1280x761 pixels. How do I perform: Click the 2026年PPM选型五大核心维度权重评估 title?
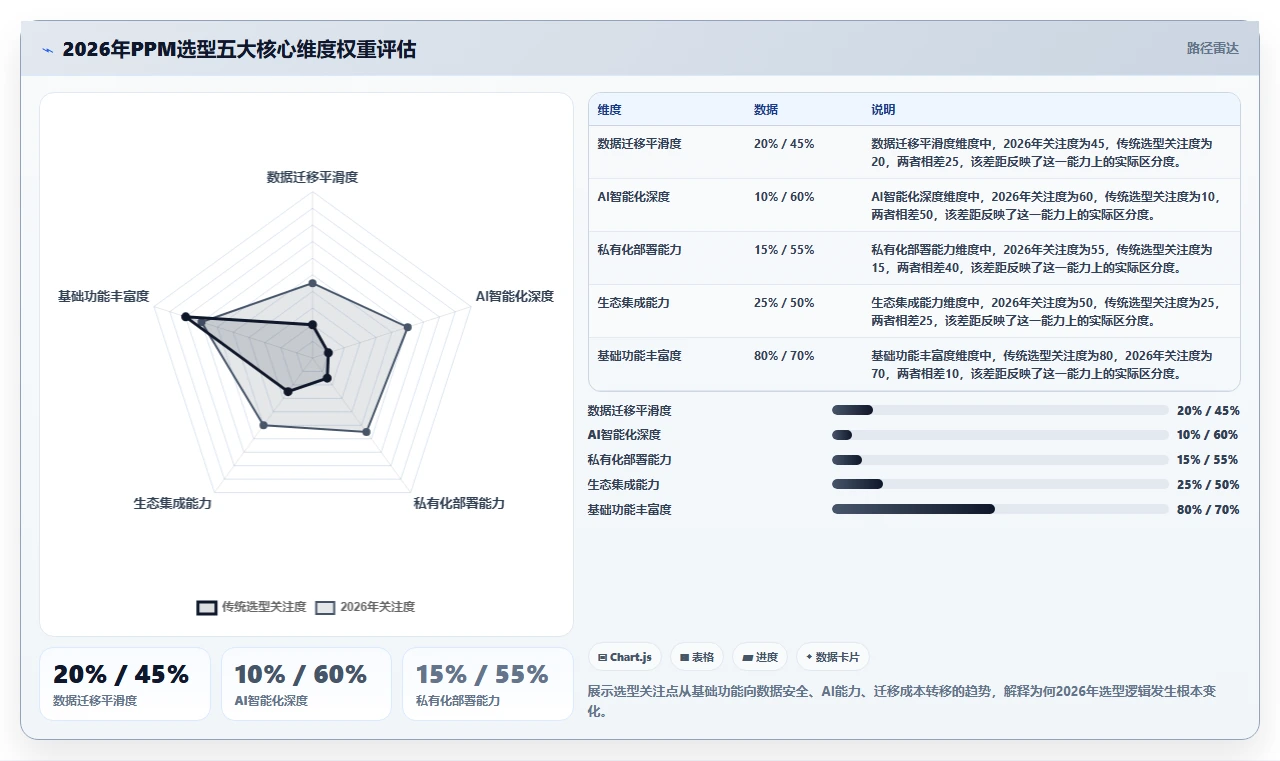pyautogui.click(x=239, y=50)
